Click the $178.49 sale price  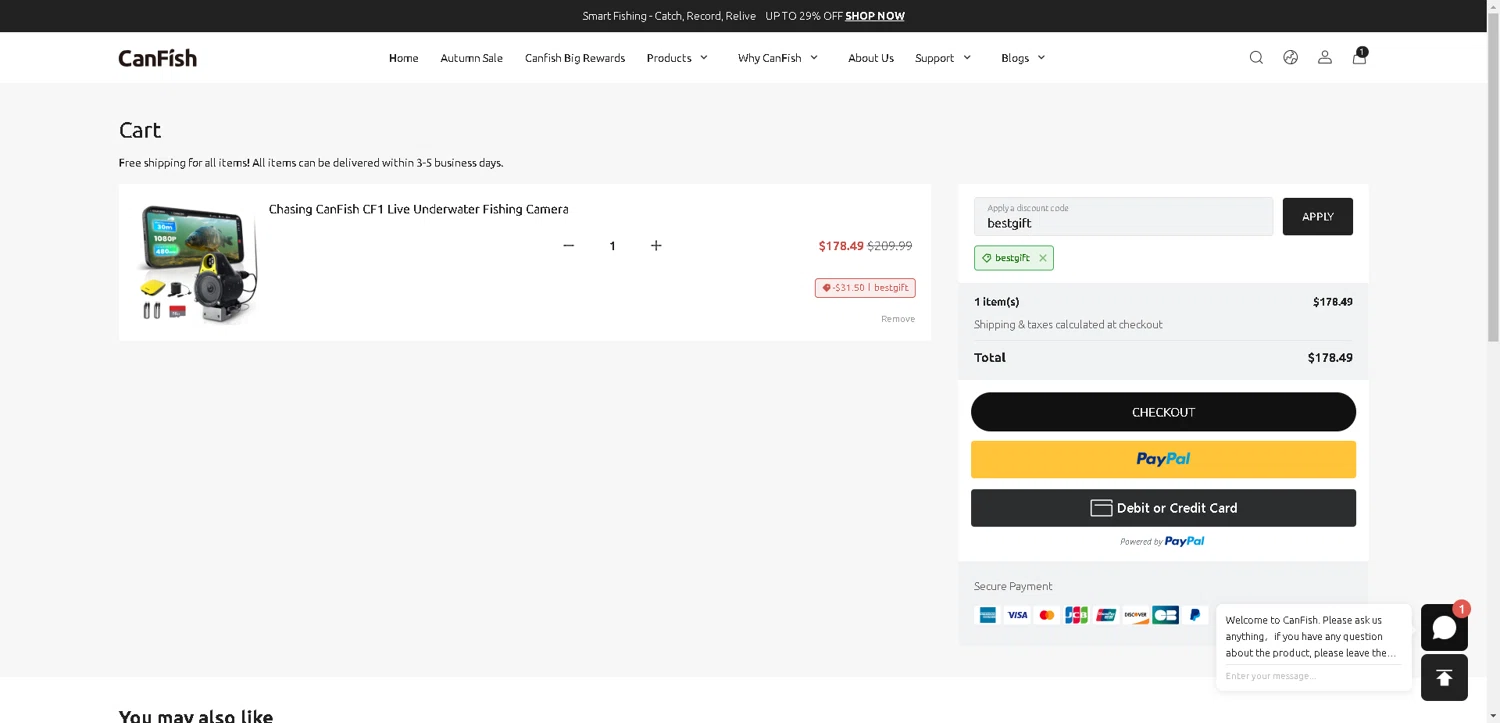click(841, 246)
